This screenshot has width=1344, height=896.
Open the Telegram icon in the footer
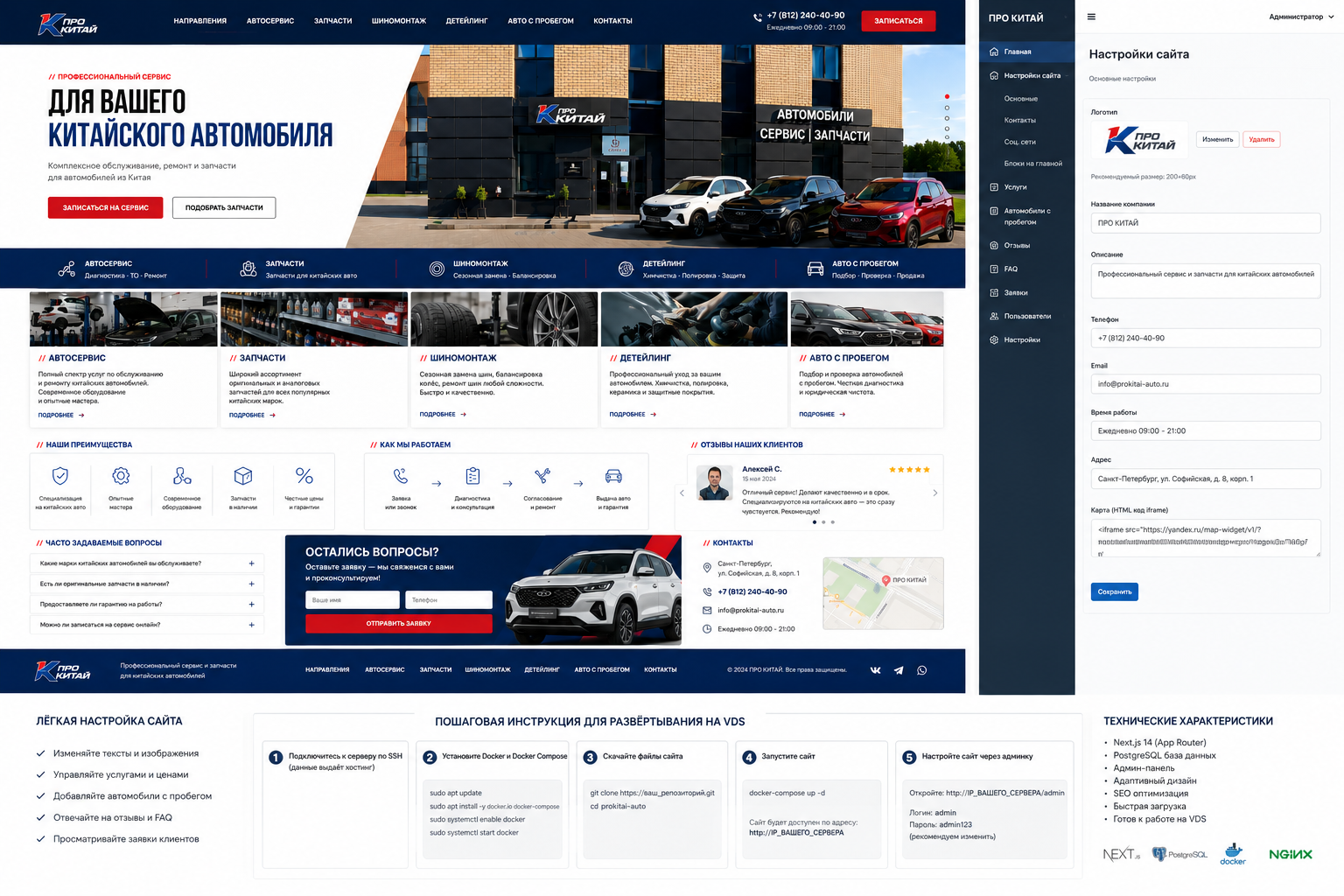(899, 670)
